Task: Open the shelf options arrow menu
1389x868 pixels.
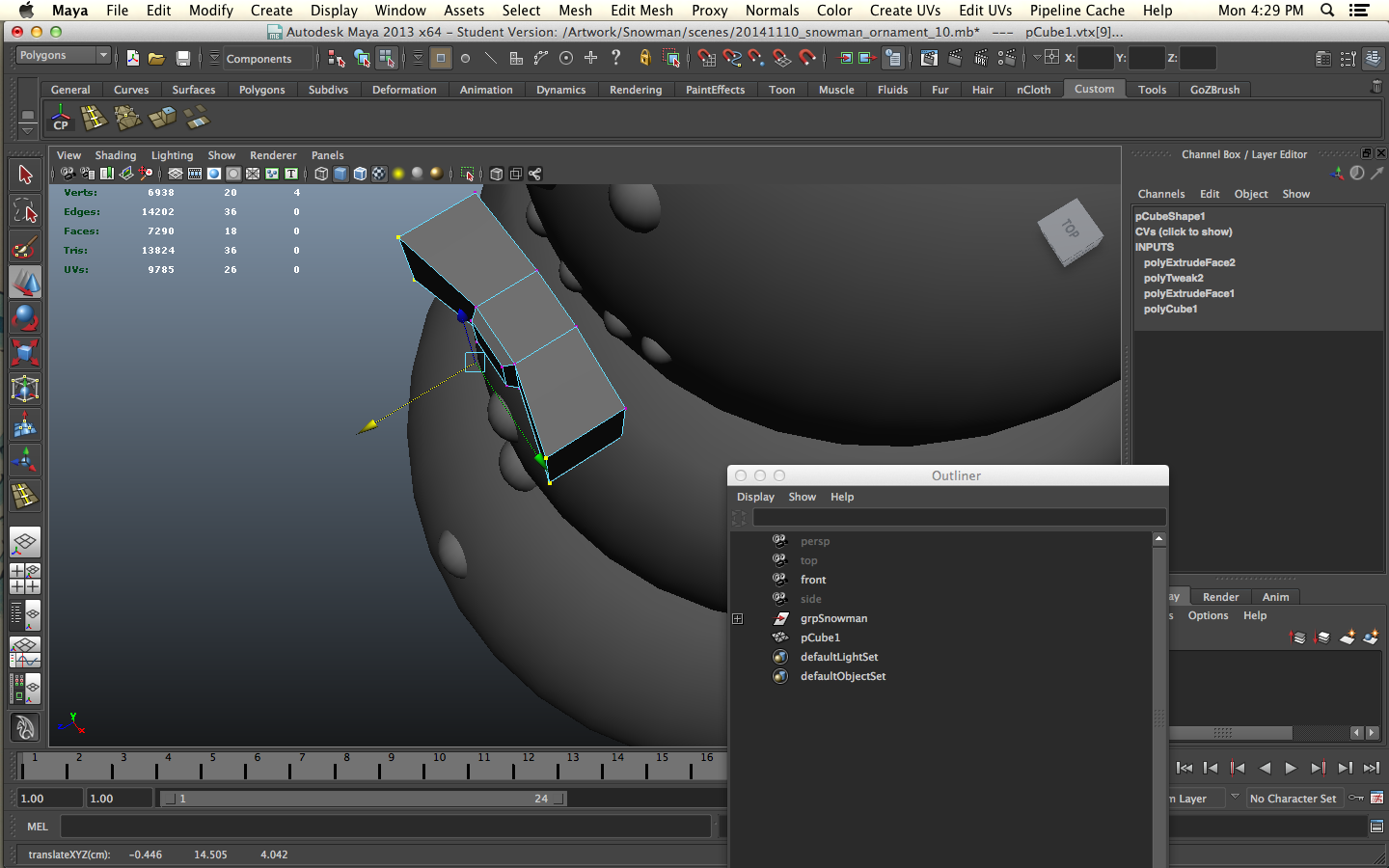Action: 28,131
